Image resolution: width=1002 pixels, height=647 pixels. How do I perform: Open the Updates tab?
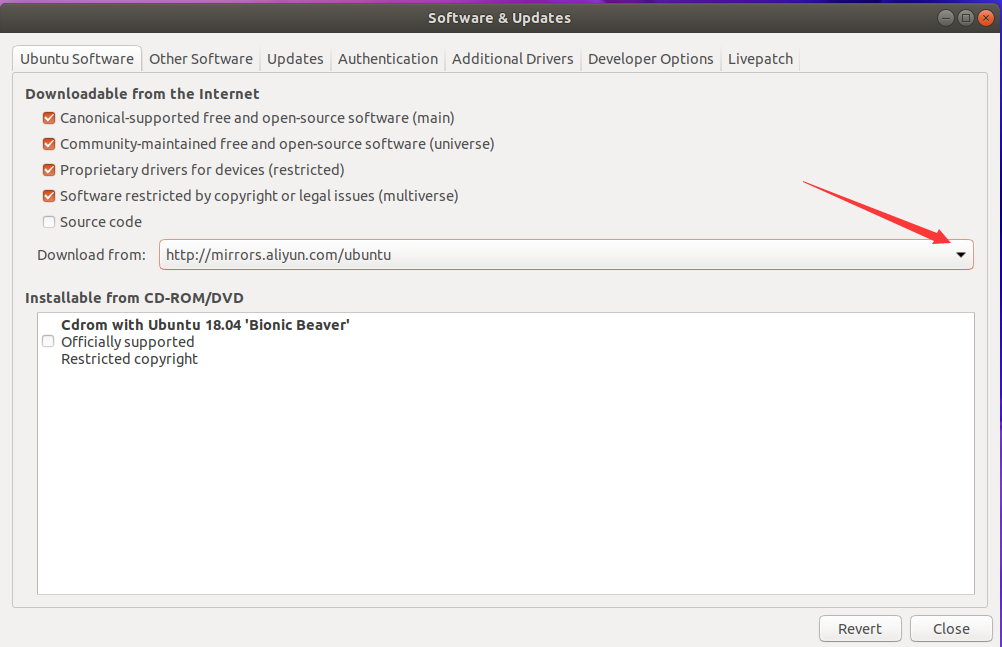click(x=295, y=59)
